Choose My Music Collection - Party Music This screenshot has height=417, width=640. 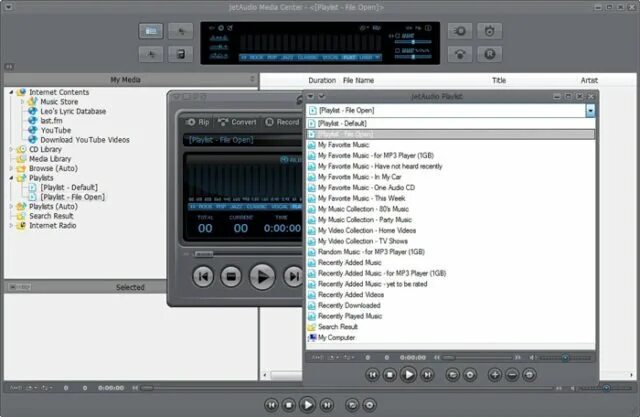coord(450,220)
